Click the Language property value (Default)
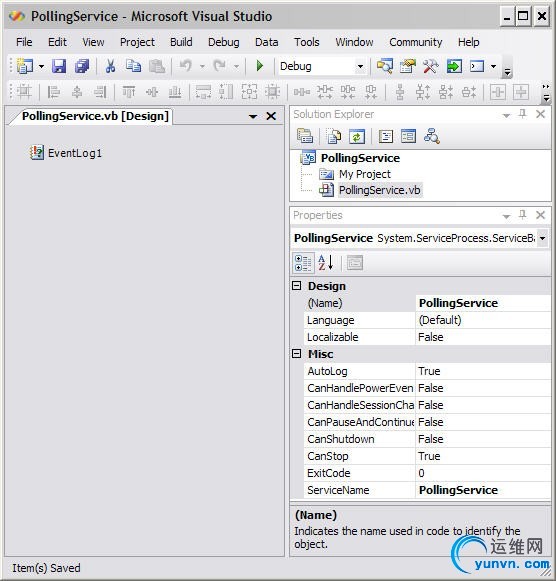Viewport: 556px width, 581px height. [483, 320]
